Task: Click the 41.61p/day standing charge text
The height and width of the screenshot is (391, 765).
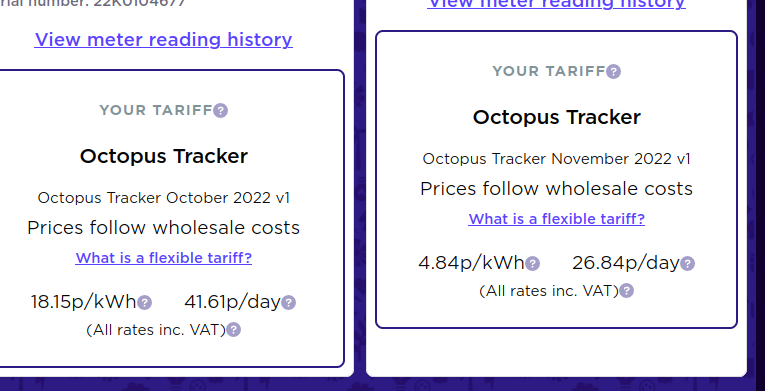Action: point(232,302)
